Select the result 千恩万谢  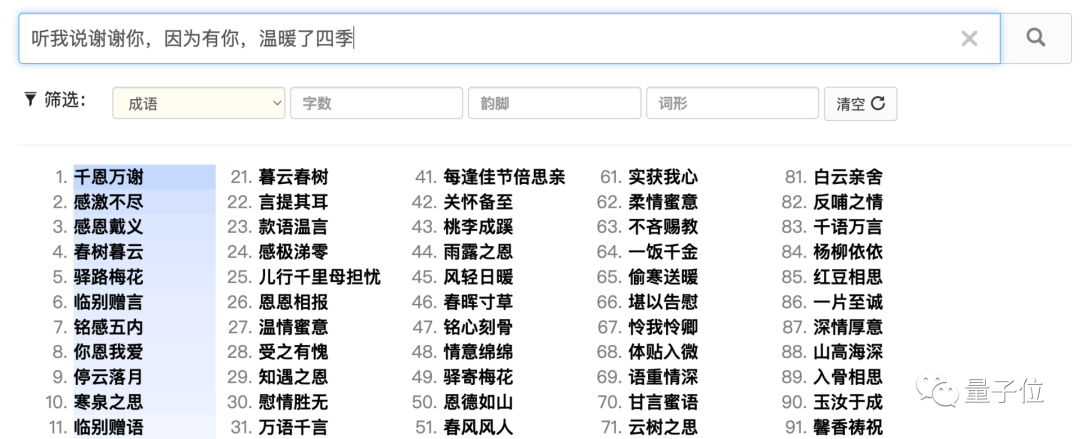[x=109, y=177]
